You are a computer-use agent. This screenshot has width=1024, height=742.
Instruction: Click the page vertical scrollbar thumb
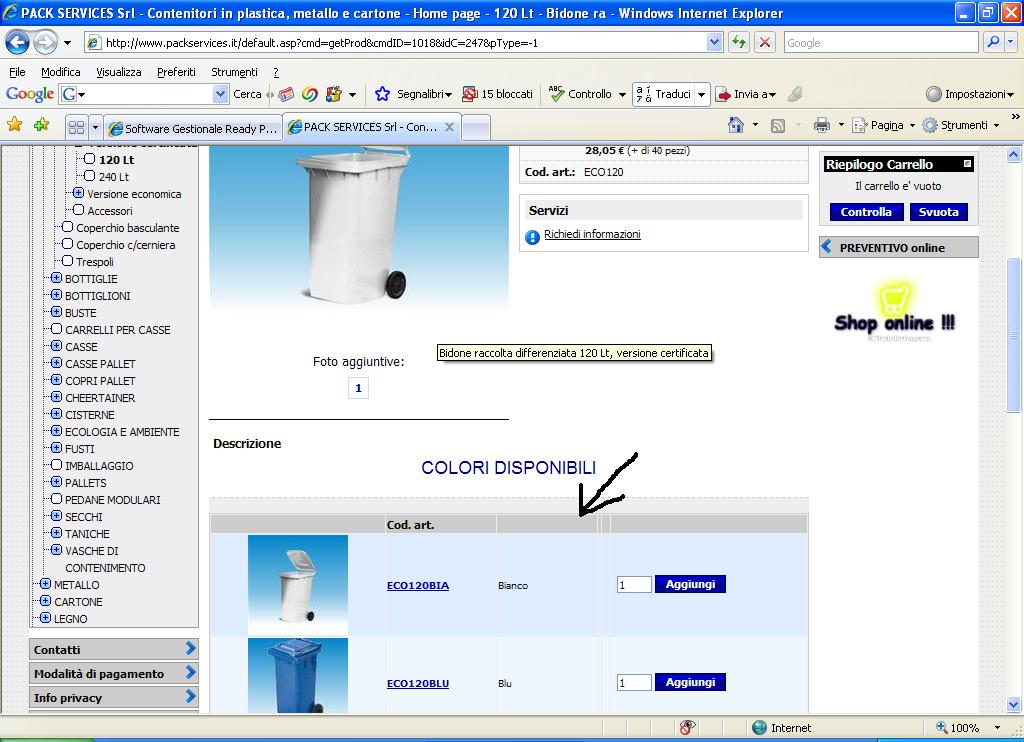[1013, 334]
